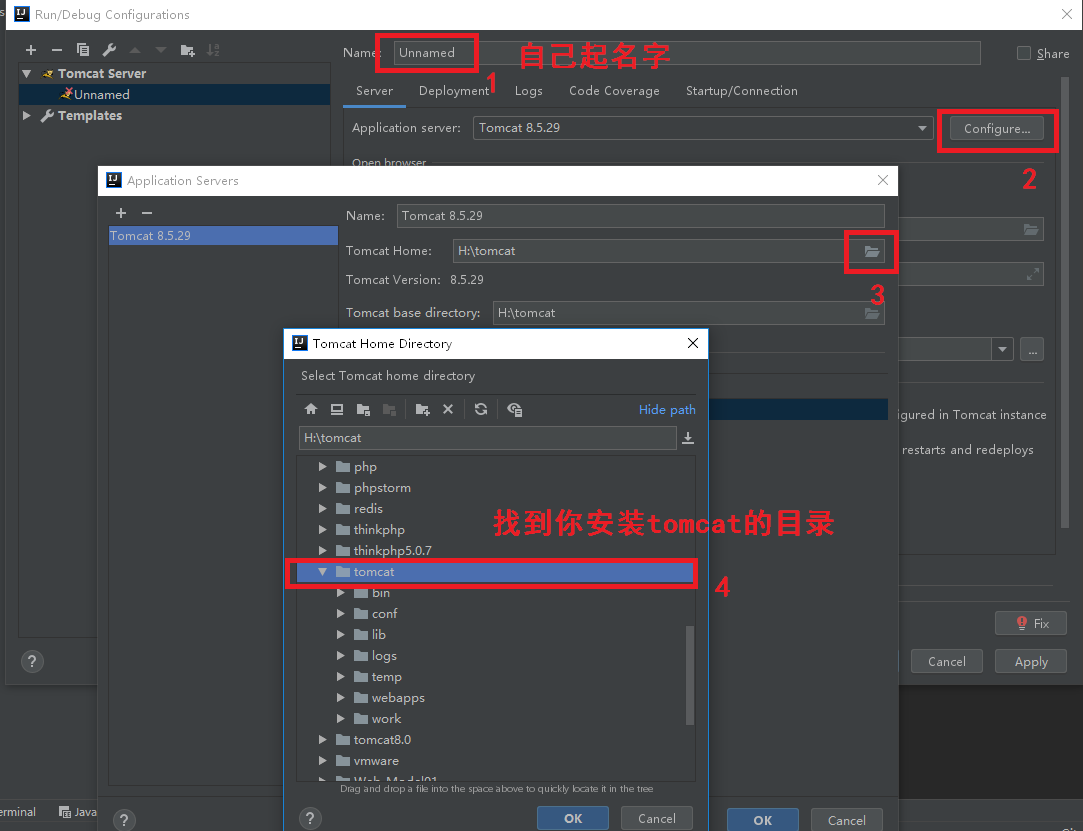Select Tomcat 8.5.29 in servers list
The height and width of the screenshot is (831, 1083).
[223, 236]
